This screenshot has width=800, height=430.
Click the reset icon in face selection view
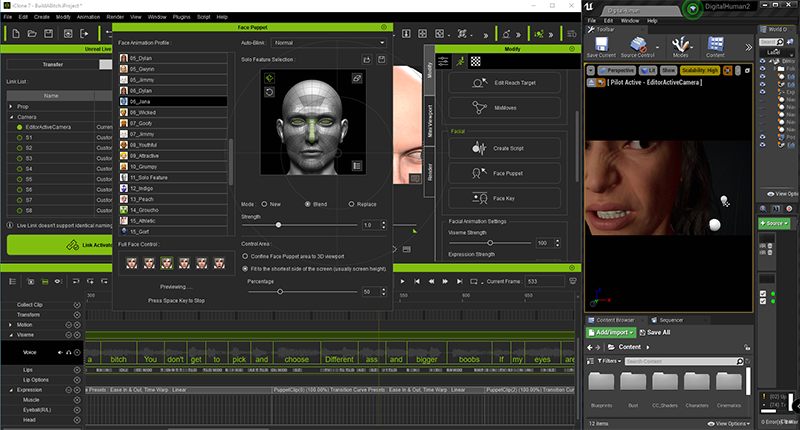(269, 92)
